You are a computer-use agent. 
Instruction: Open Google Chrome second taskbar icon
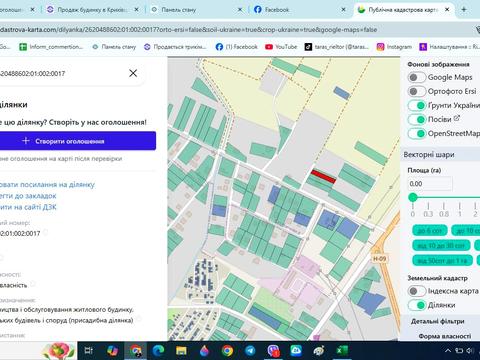(x=227, y=351)
